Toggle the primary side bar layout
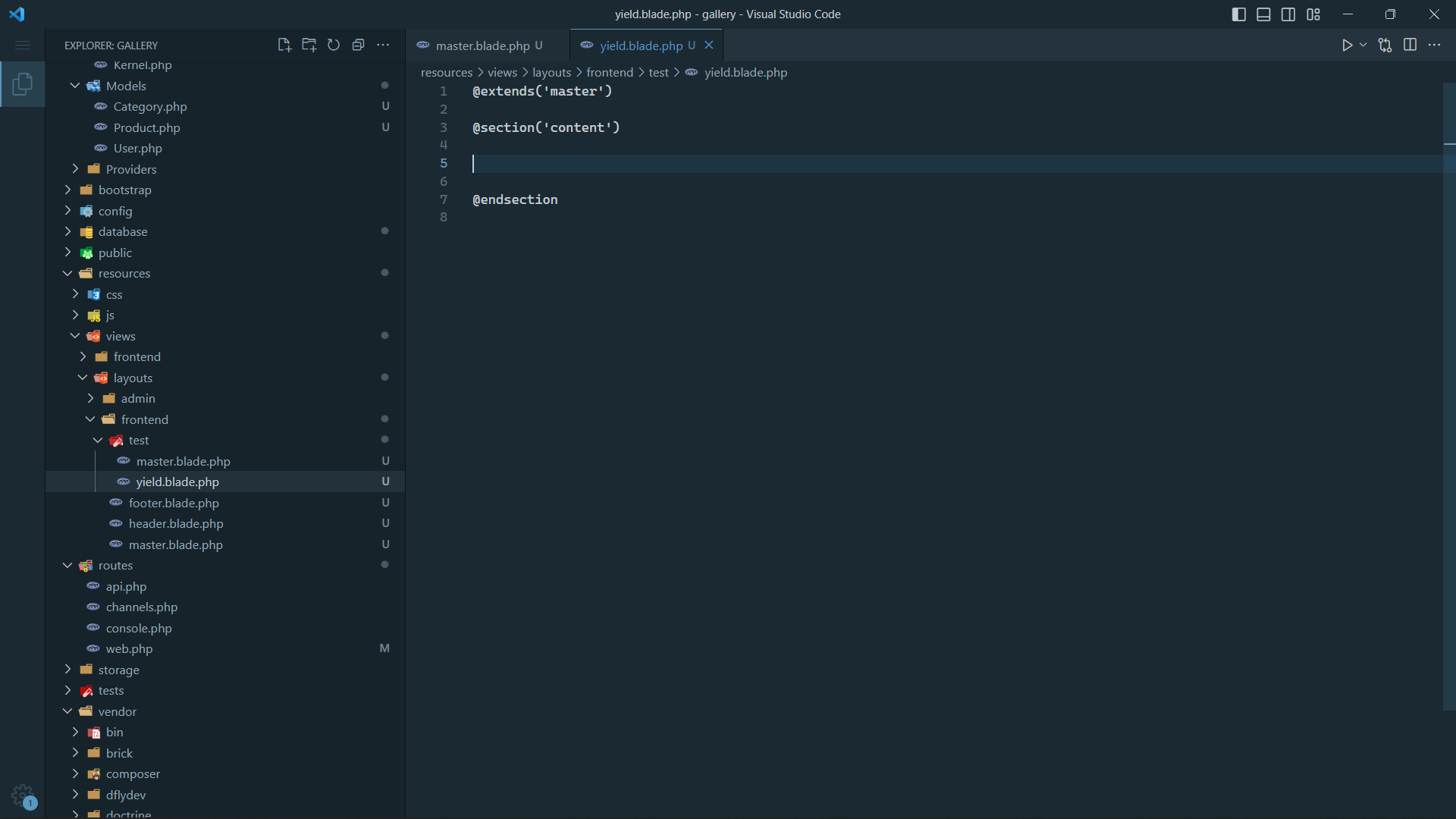The width and height of the screenshot is (1456, 819). (x=1239, y=14)
